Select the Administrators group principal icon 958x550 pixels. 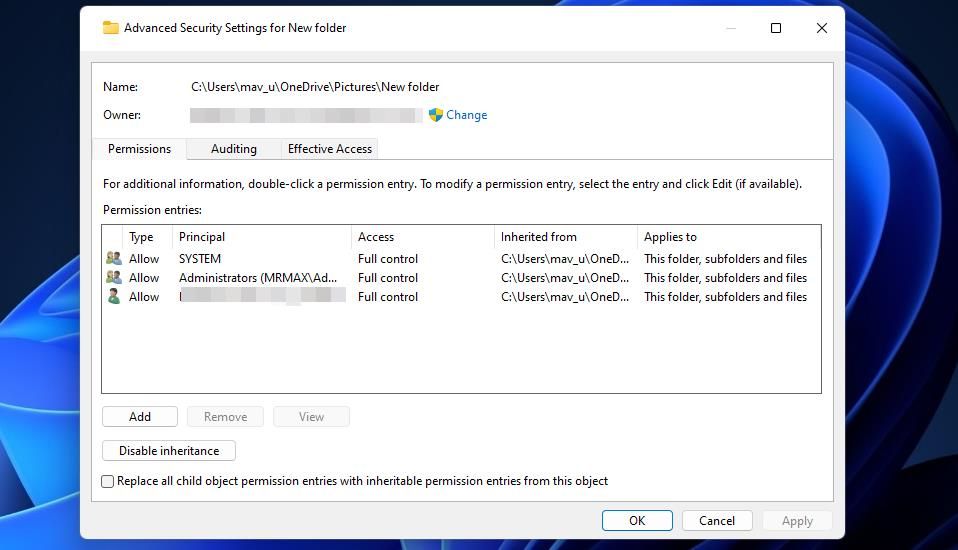pos(114,278)
